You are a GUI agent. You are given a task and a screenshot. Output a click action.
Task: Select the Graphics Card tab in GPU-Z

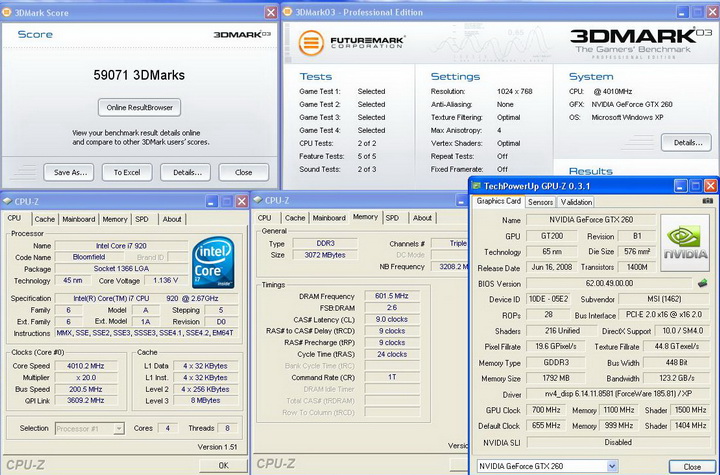pos(498,201)
